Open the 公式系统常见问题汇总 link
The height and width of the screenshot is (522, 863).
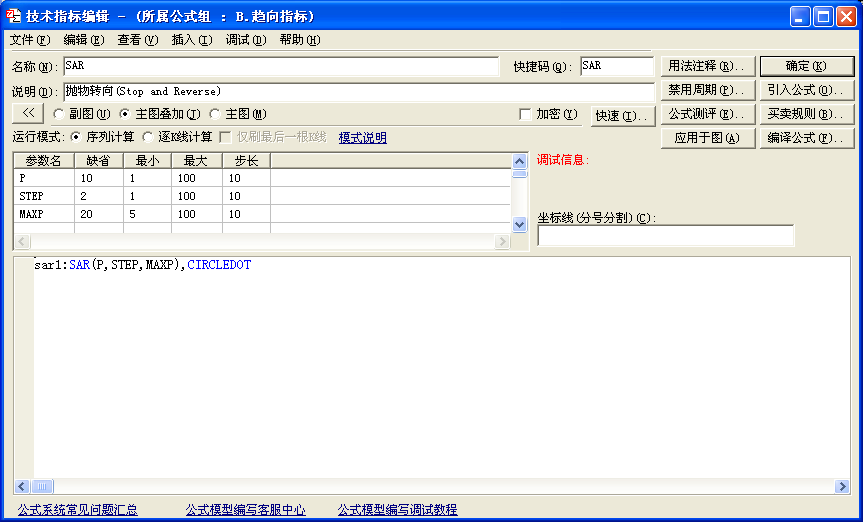coord(78,510)
